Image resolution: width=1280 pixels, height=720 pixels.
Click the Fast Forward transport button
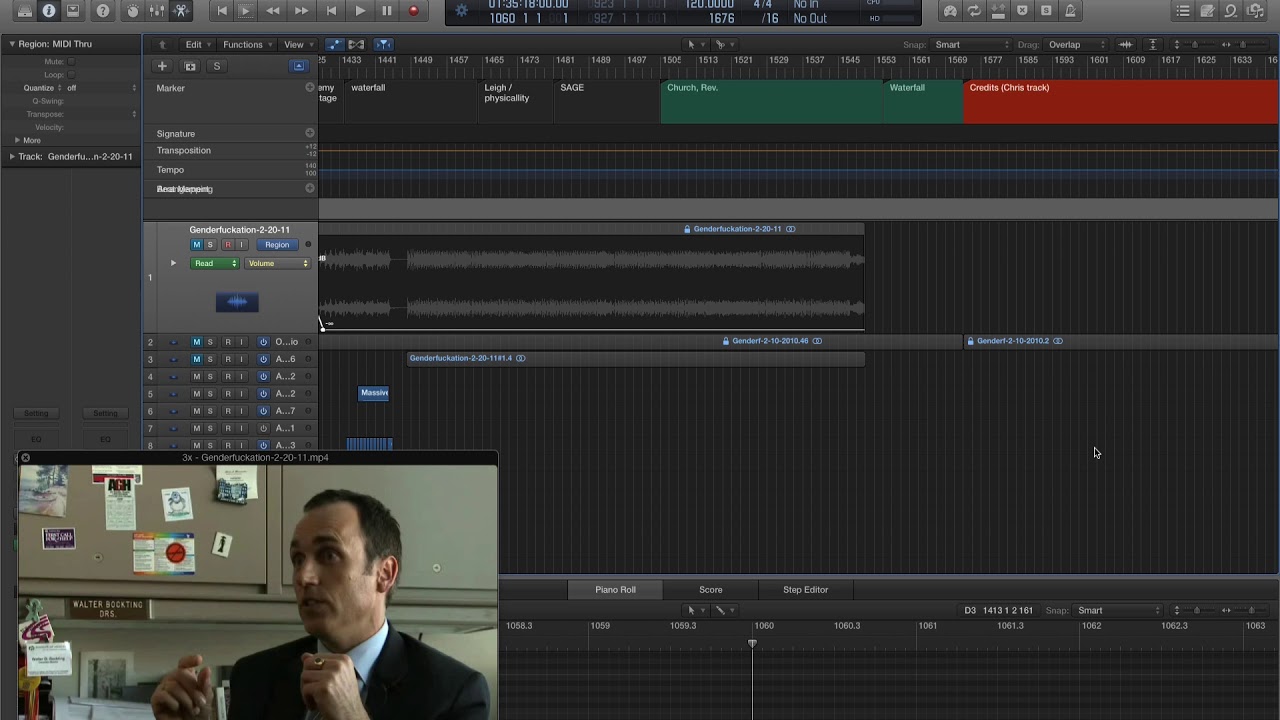click(301, 11)
